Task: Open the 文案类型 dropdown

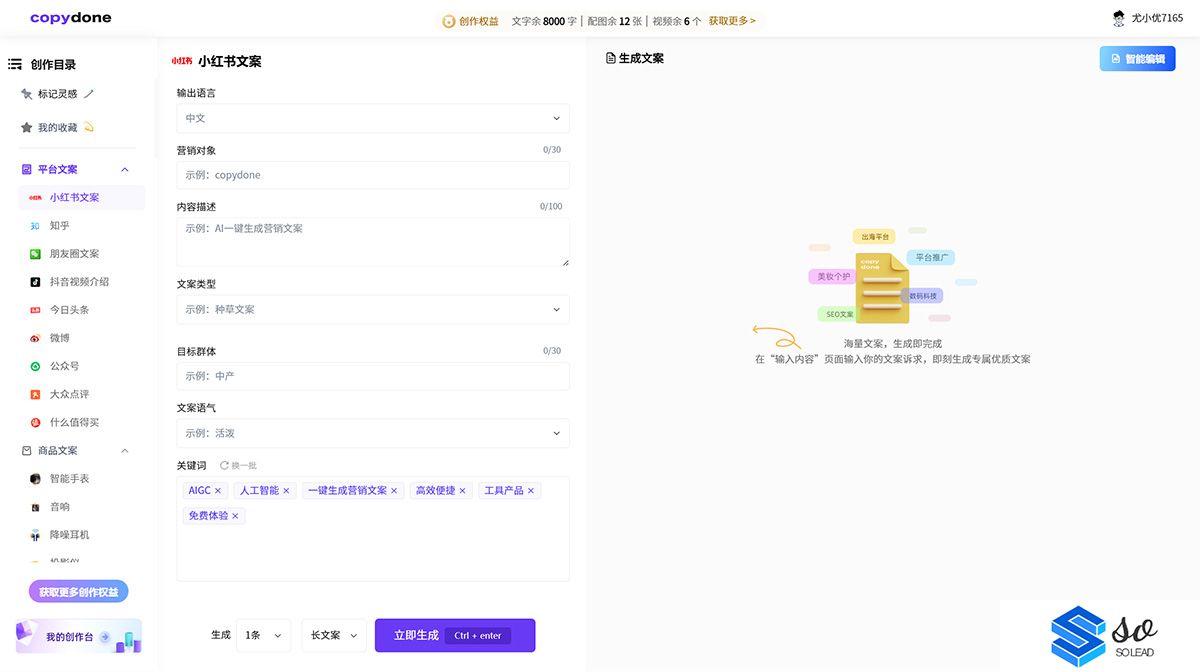Action: tap(373, 309)
